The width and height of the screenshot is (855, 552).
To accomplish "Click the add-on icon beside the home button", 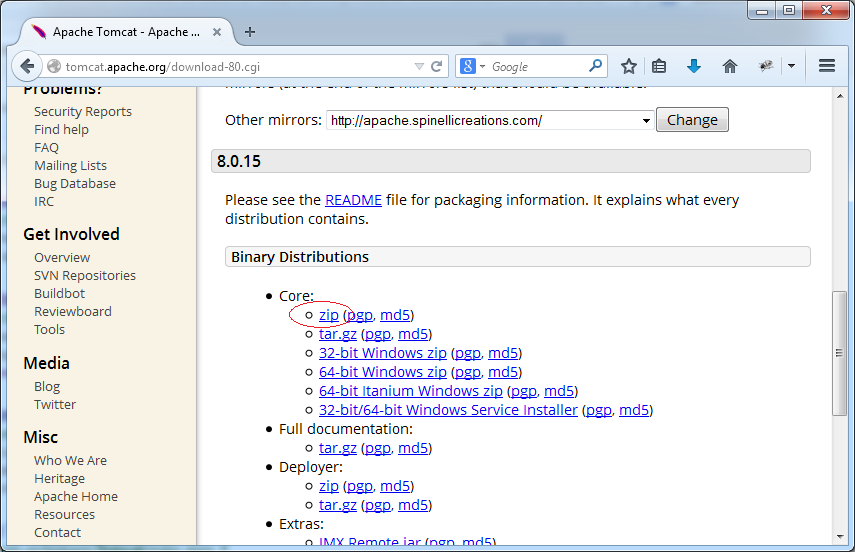I will click(x=766, y=67).
